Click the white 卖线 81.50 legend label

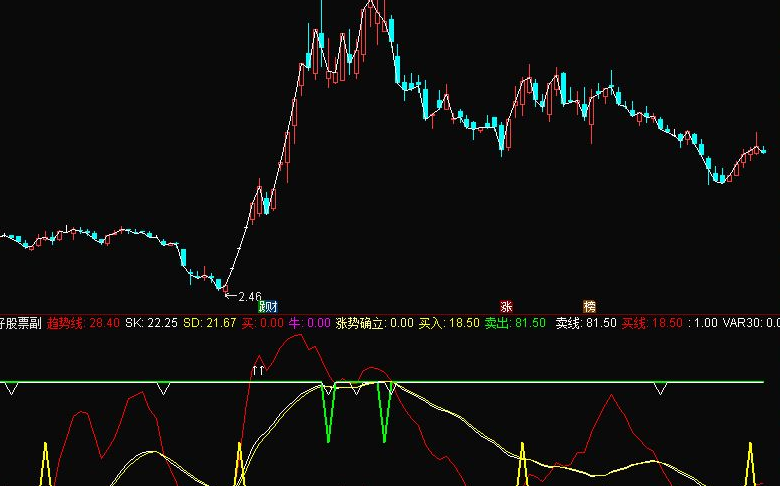(x=586, y=323)
